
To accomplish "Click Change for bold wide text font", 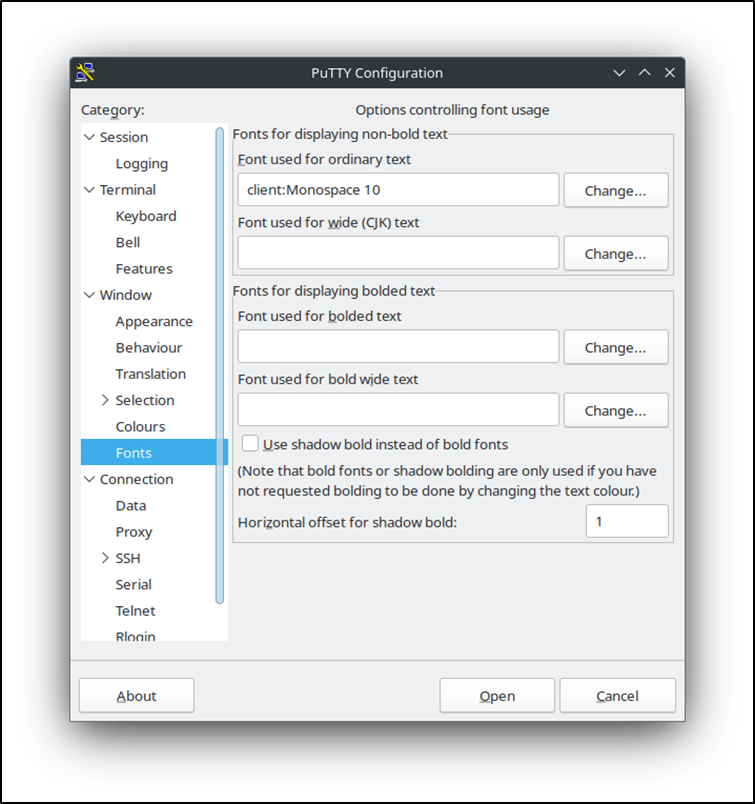I will coord(616,410).
